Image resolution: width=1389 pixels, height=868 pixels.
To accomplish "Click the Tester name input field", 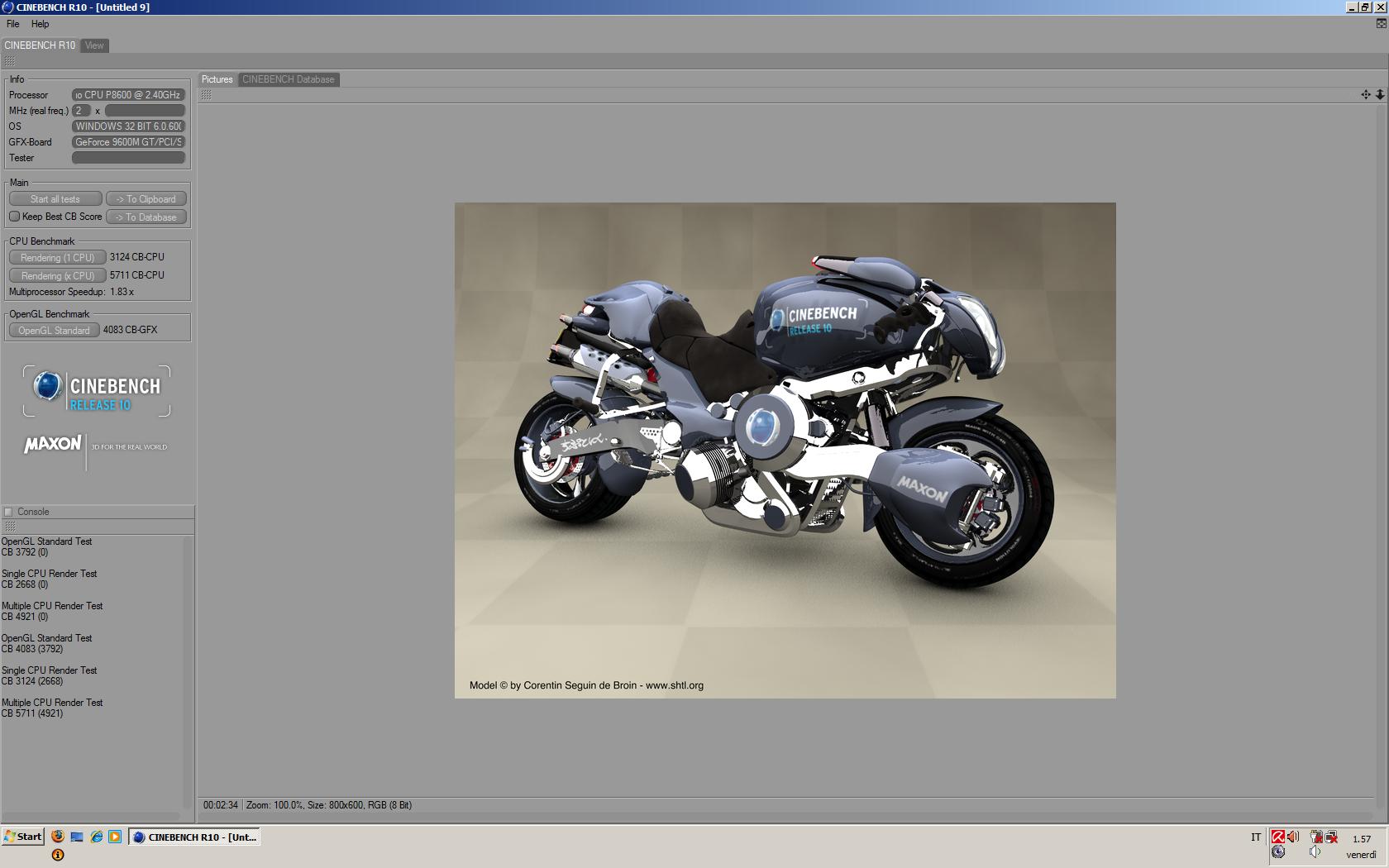I will [x=128, y=158].
